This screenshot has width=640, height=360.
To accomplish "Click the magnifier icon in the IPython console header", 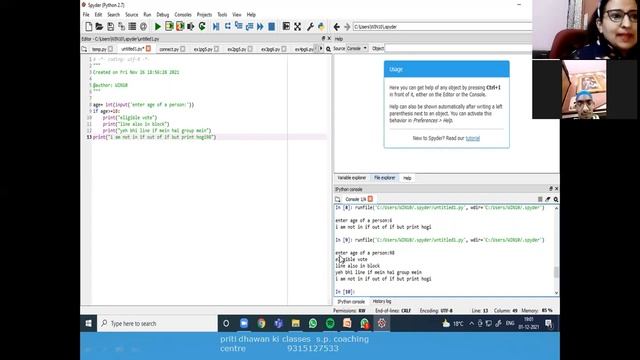I will pos(556,199).
